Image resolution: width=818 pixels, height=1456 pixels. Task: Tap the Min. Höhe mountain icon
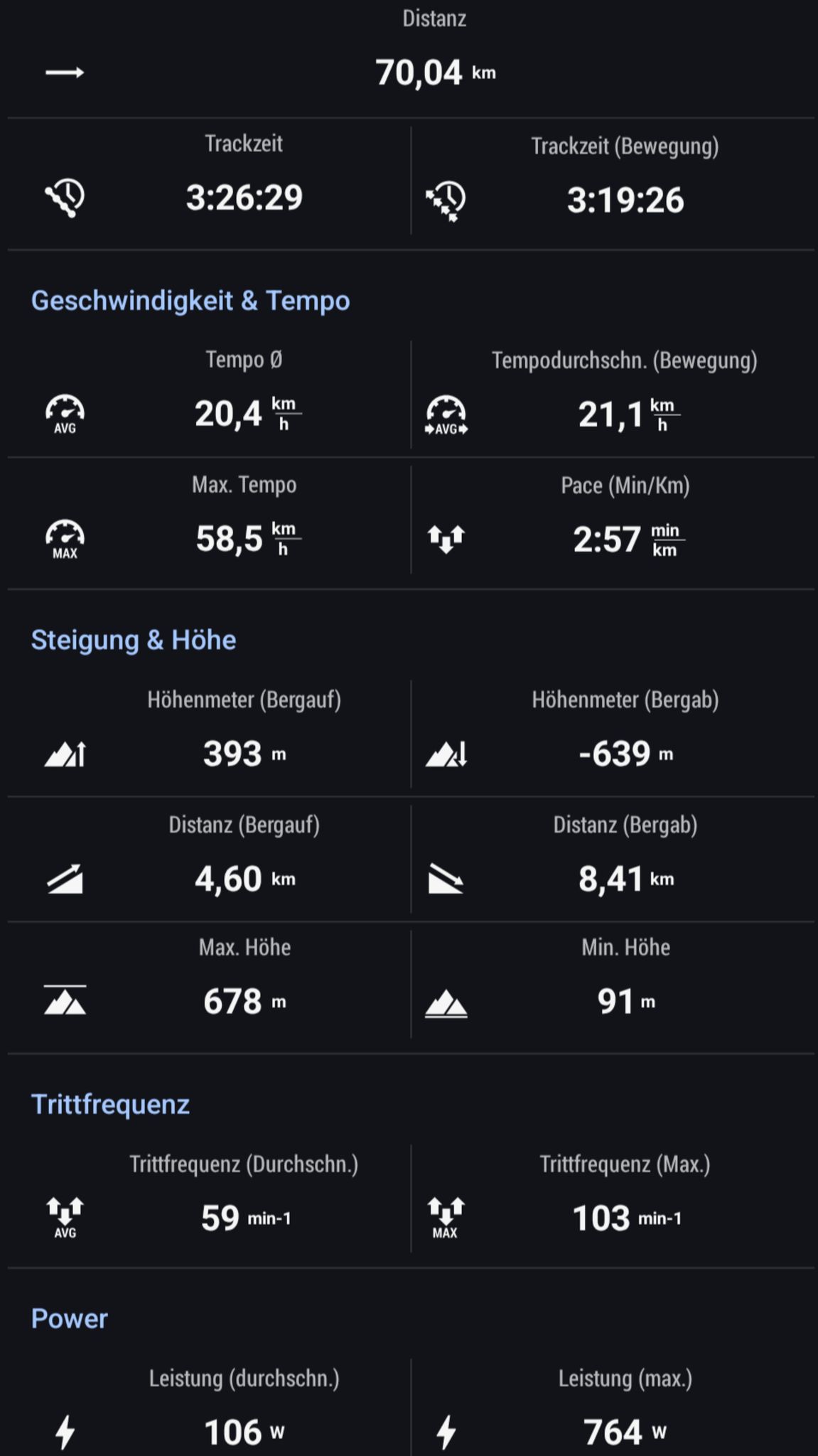pyautogui.click(x=446, y=1004)
